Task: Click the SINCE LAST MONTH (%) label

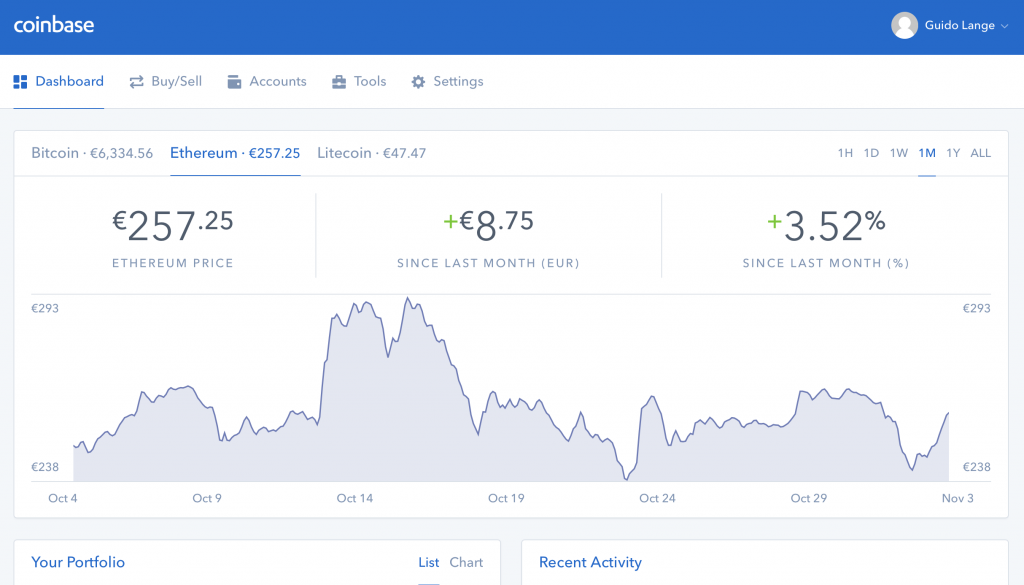Action: 826,263
